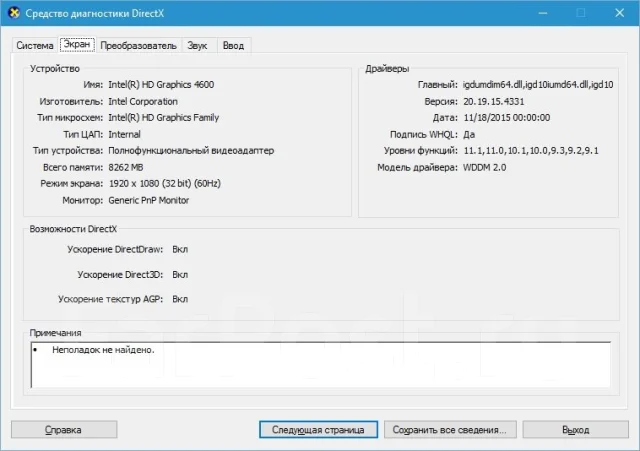This screenshot has height=451, width=640.
Task: Click the Generic PnP Monitor value
Action: [x=149, y=200]
